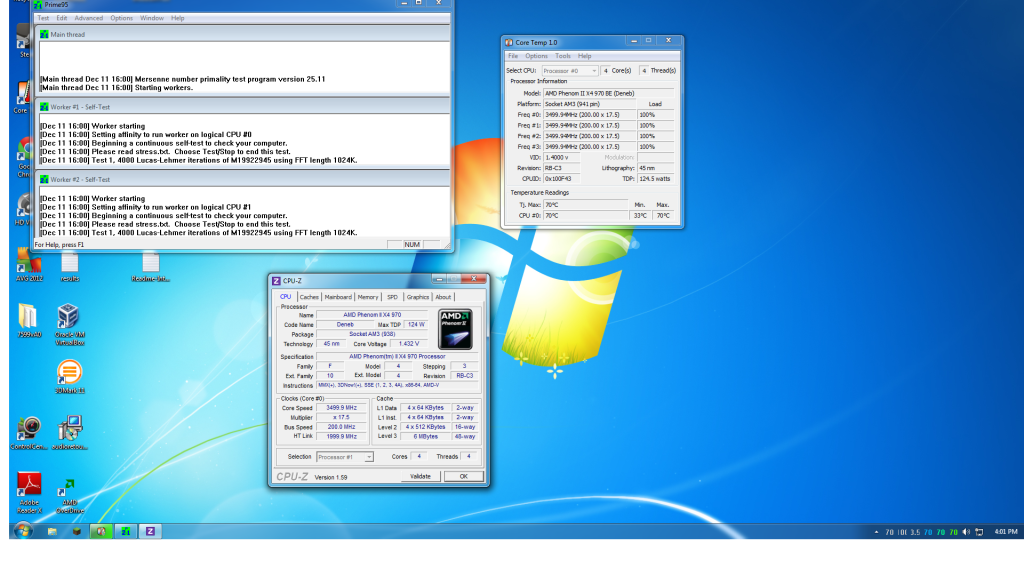Open the volume control in system tray
1024x576 pixels.
pos(966,532)
